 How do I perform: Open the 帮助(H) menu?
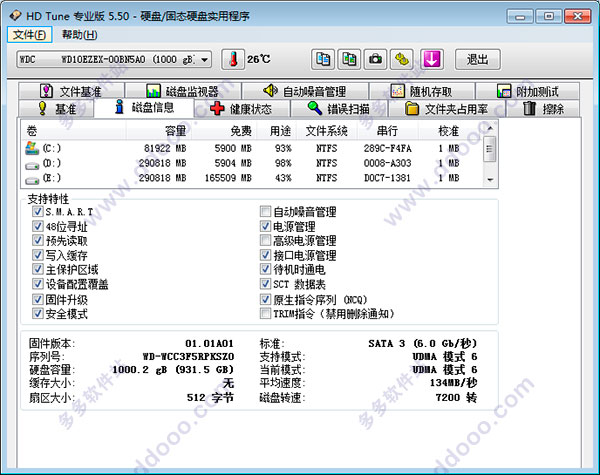coord(80,35)
